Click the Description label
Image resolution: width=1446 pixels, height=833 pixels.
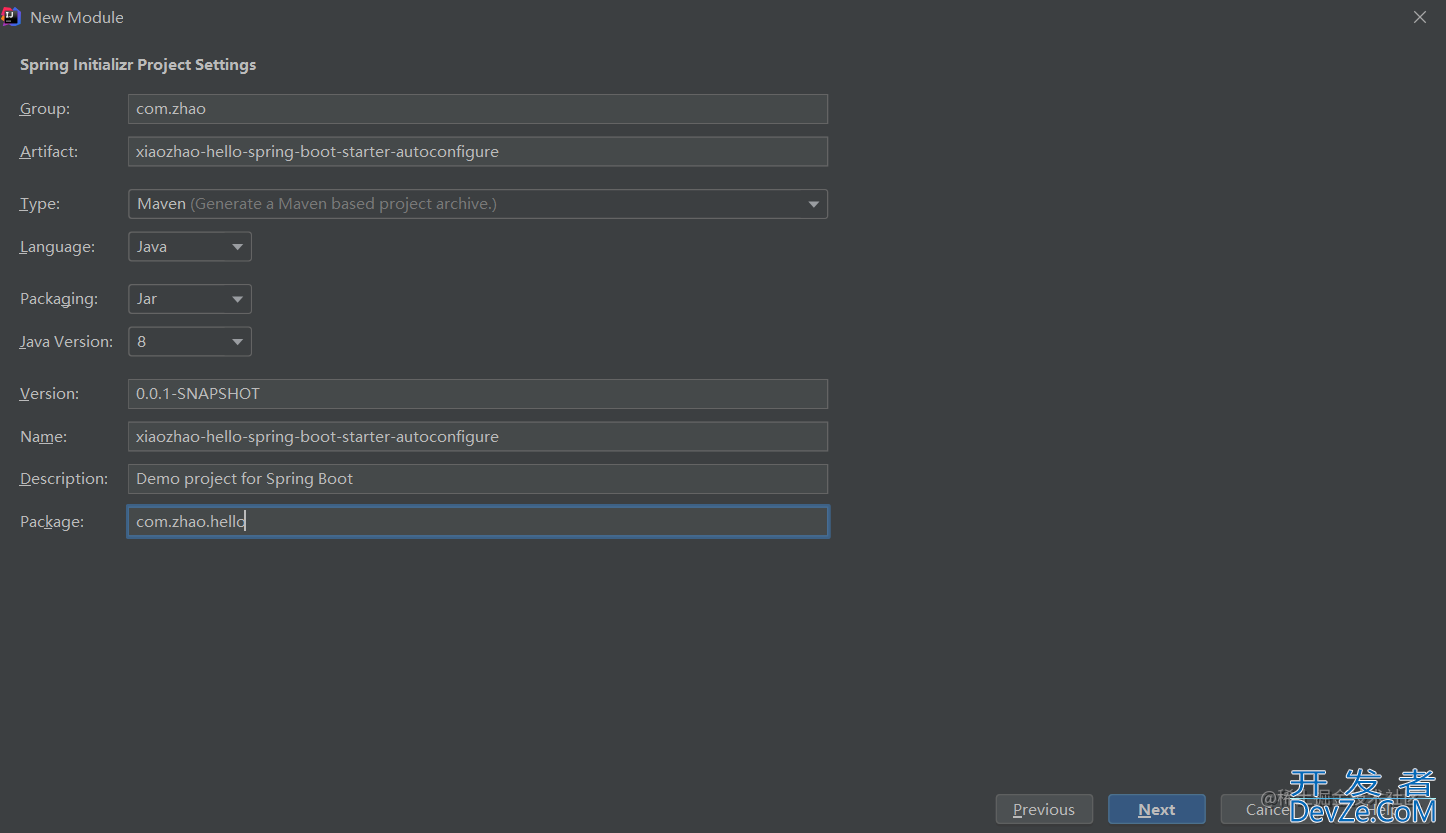(64, 479)
